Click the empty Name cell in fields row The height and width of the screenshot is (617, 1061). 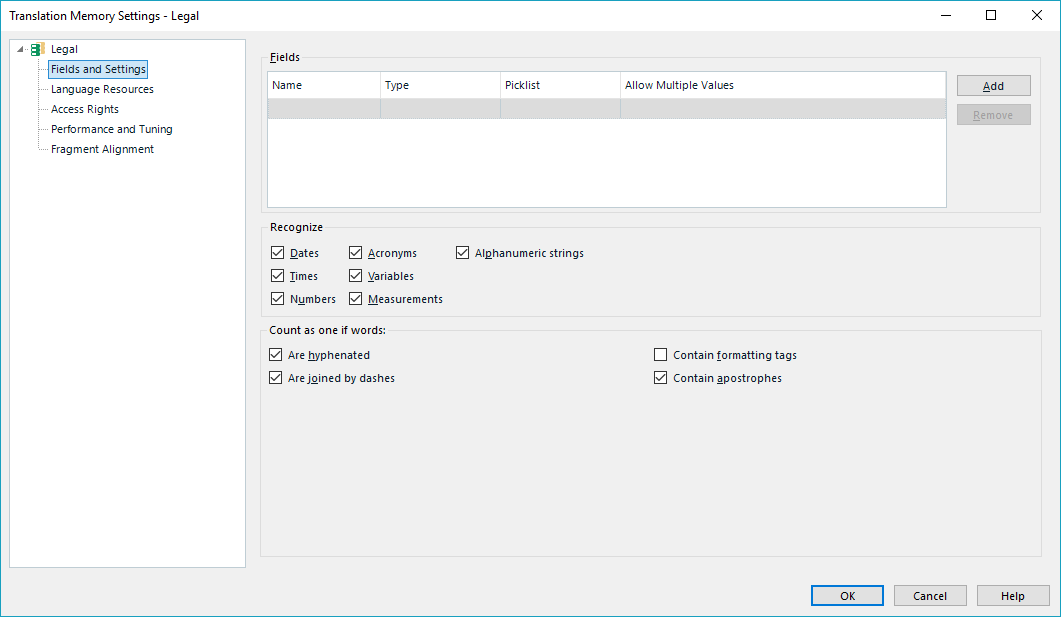(324, 108)
